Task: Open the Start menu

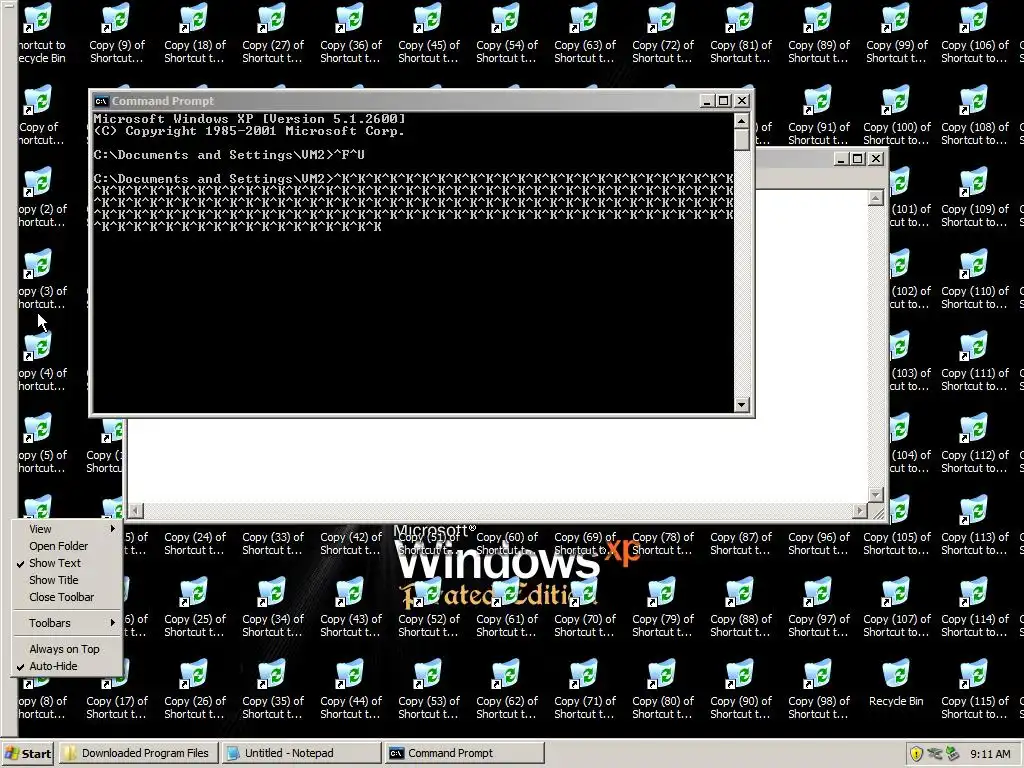Action: [x=27, y=754]
